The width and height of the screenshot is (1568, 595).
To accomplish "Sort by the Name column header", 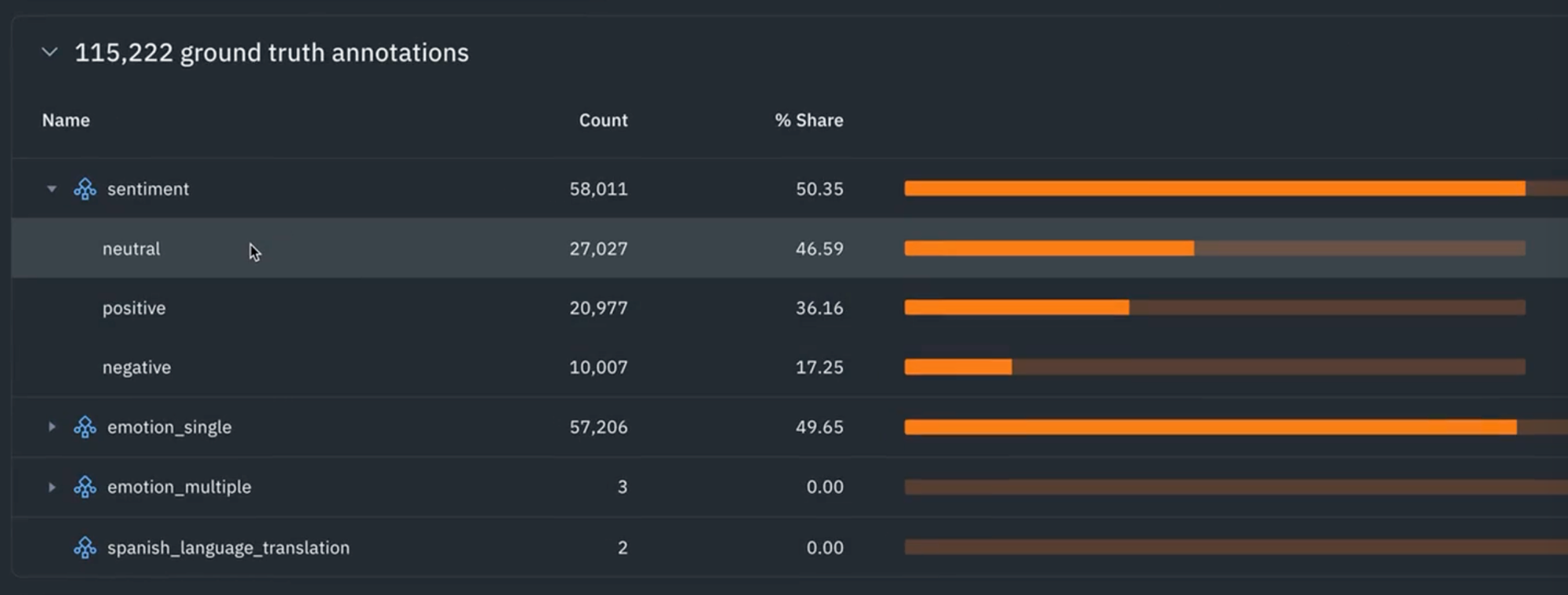I will [x=66, y=120].
